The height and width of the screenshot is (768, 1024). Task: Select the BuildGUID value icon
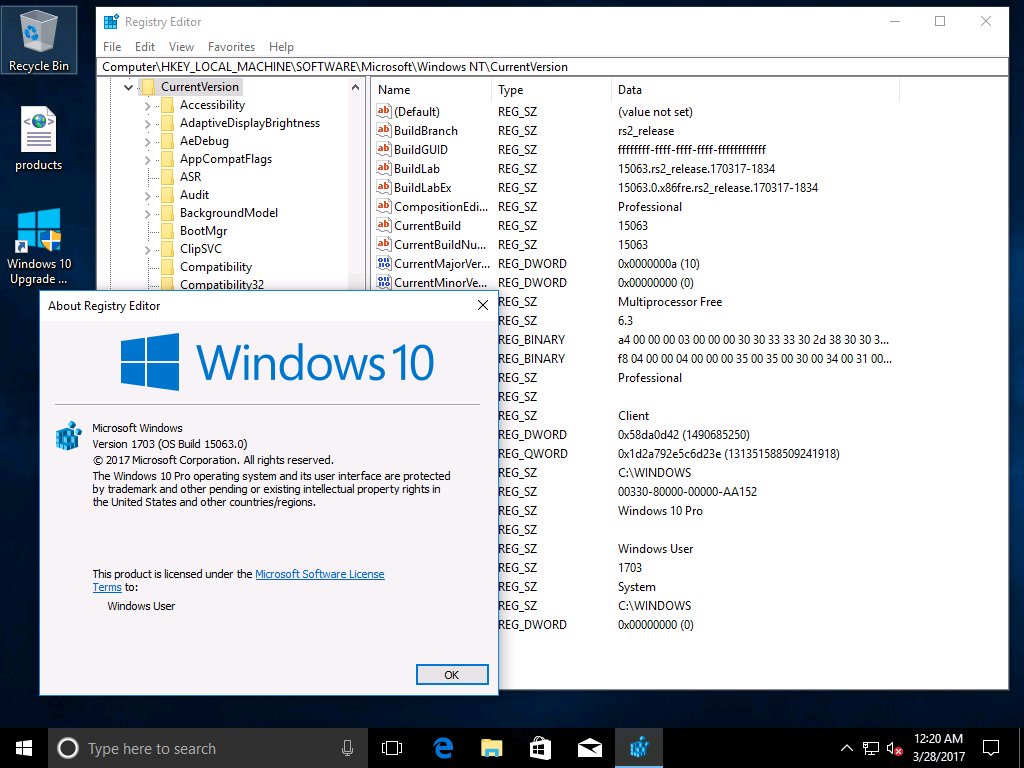pos(384,150)
